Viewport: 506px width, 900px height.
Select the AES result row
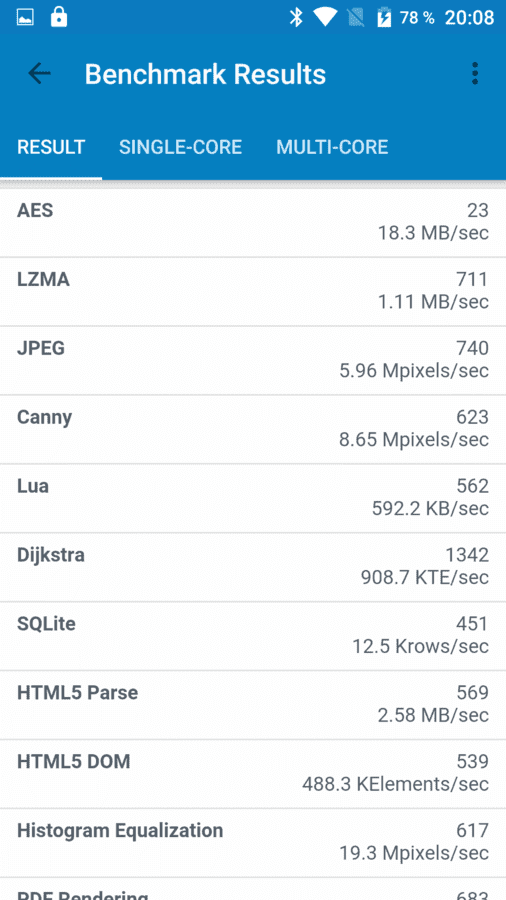coord(253,223)
